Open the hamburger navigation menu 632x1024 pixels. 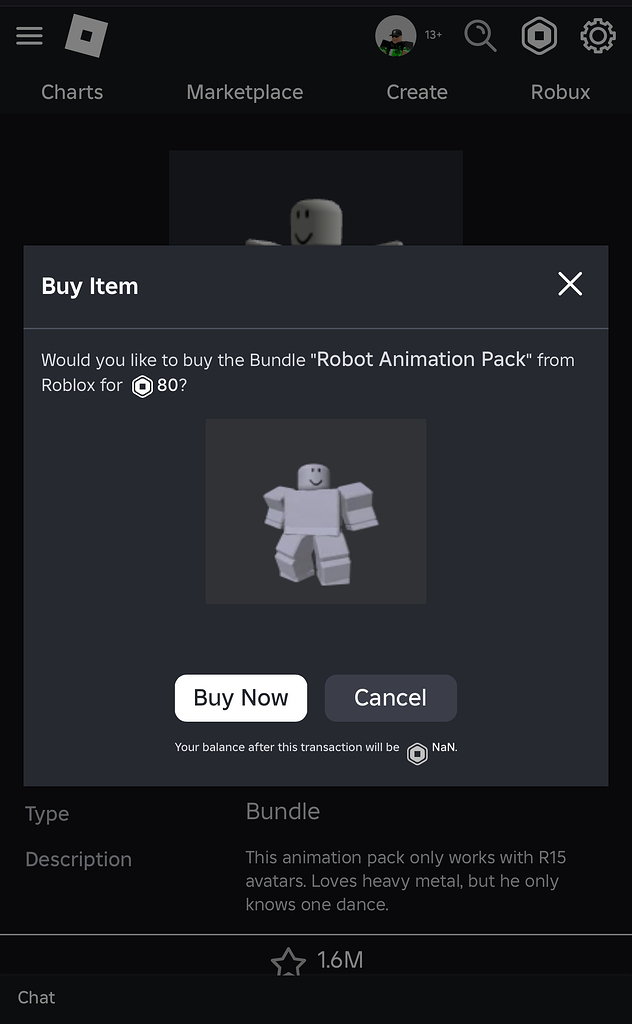[x=30, y=37]
